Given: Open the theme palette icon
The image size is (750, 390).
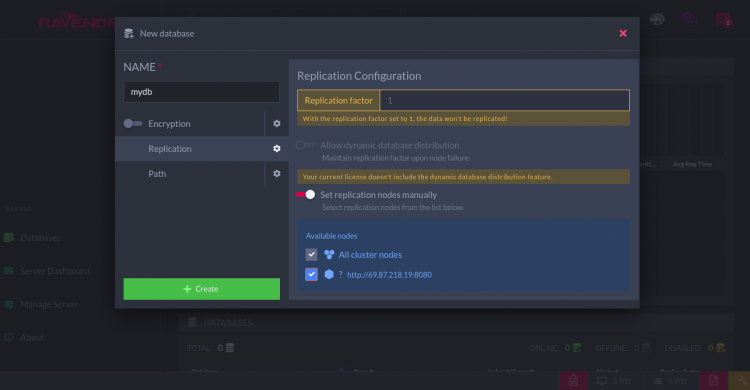Looking at the screenshot, I should [x=657, y=20].
